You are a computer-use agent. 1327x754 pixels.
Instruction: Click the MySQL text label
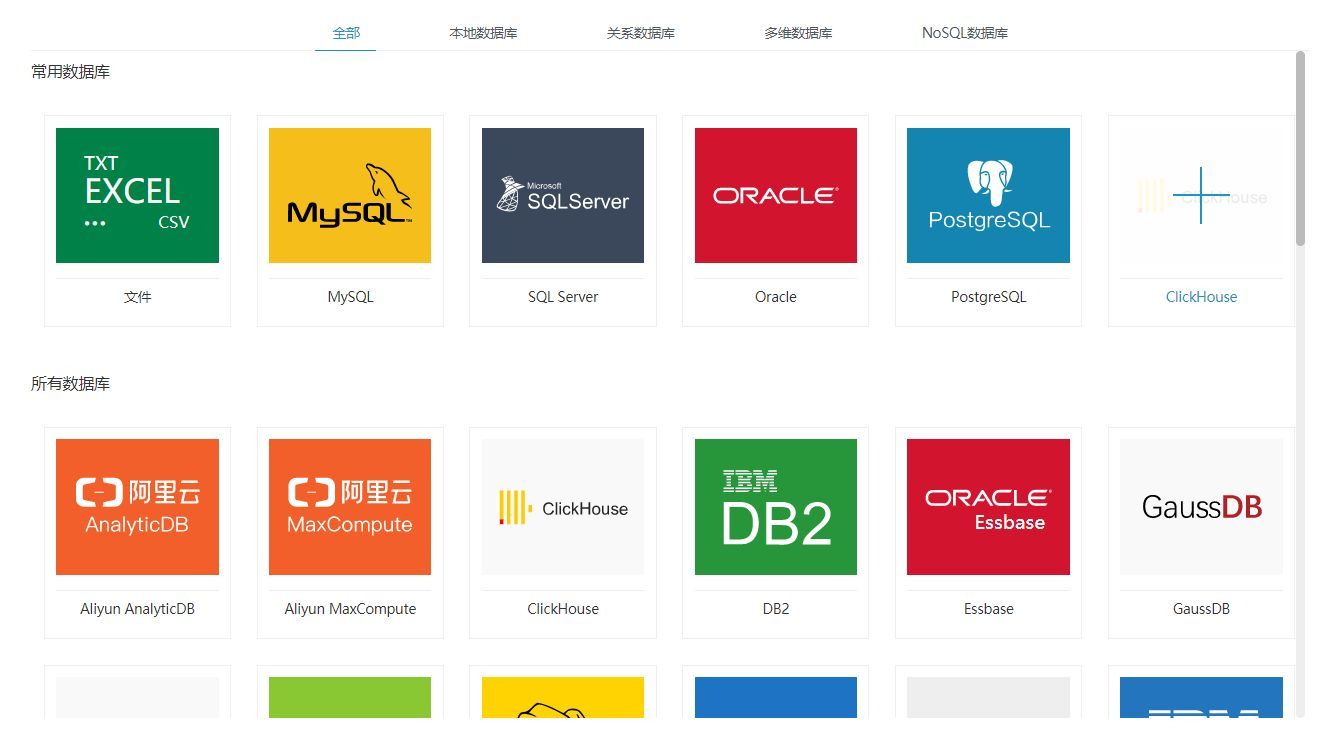350,297
